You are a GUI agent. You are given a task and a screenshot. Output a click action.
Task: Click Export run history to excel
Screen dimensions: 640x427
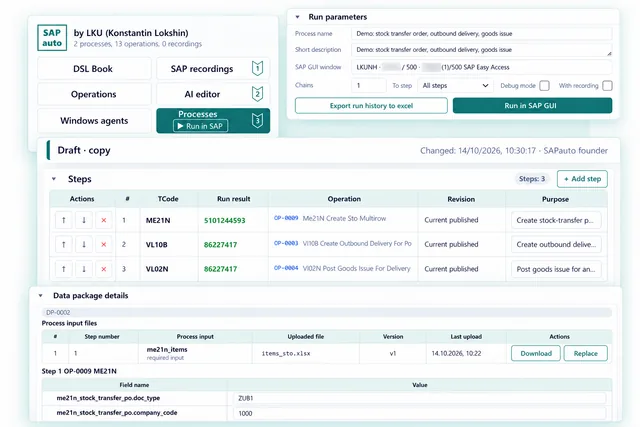click(371, 106)
